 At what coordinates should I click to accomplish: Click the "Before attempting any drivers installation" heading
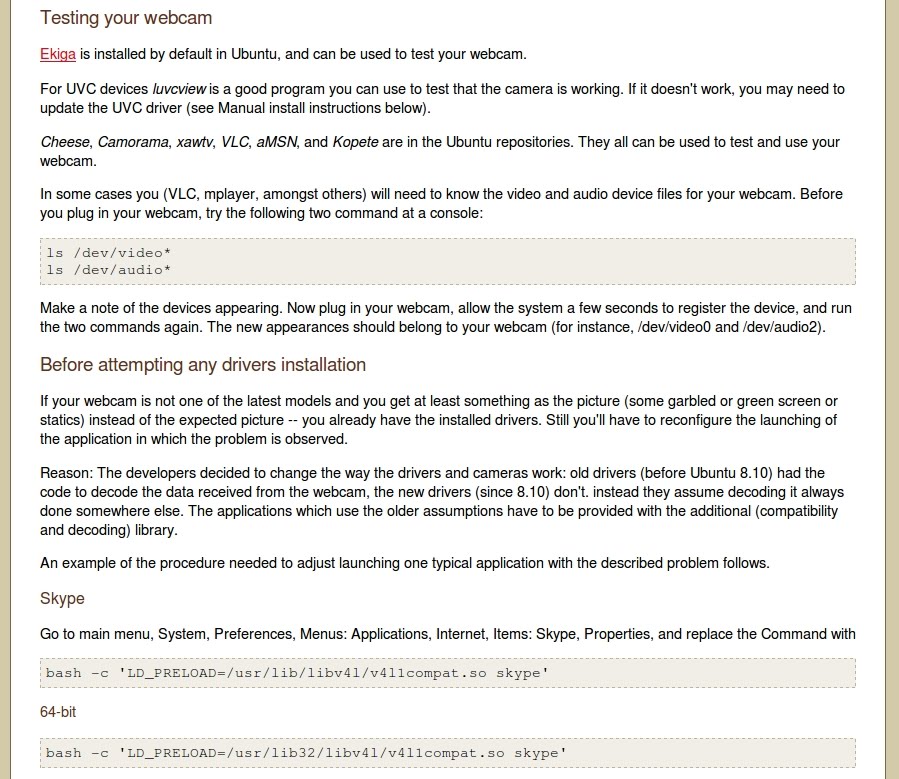coord(203,364)
